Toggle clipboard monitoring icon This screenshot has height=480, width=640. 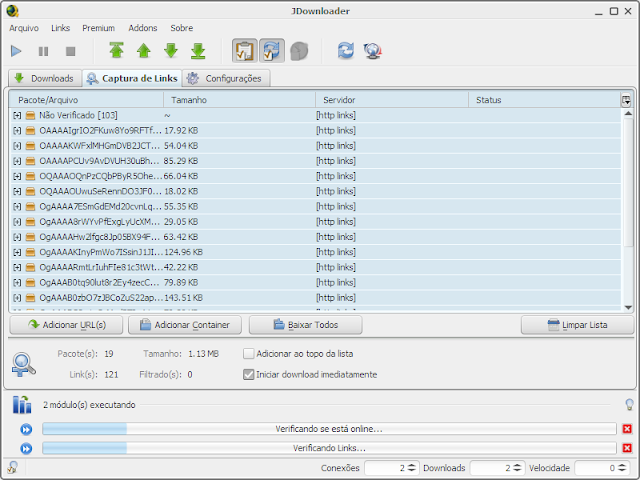pos(244,51)
